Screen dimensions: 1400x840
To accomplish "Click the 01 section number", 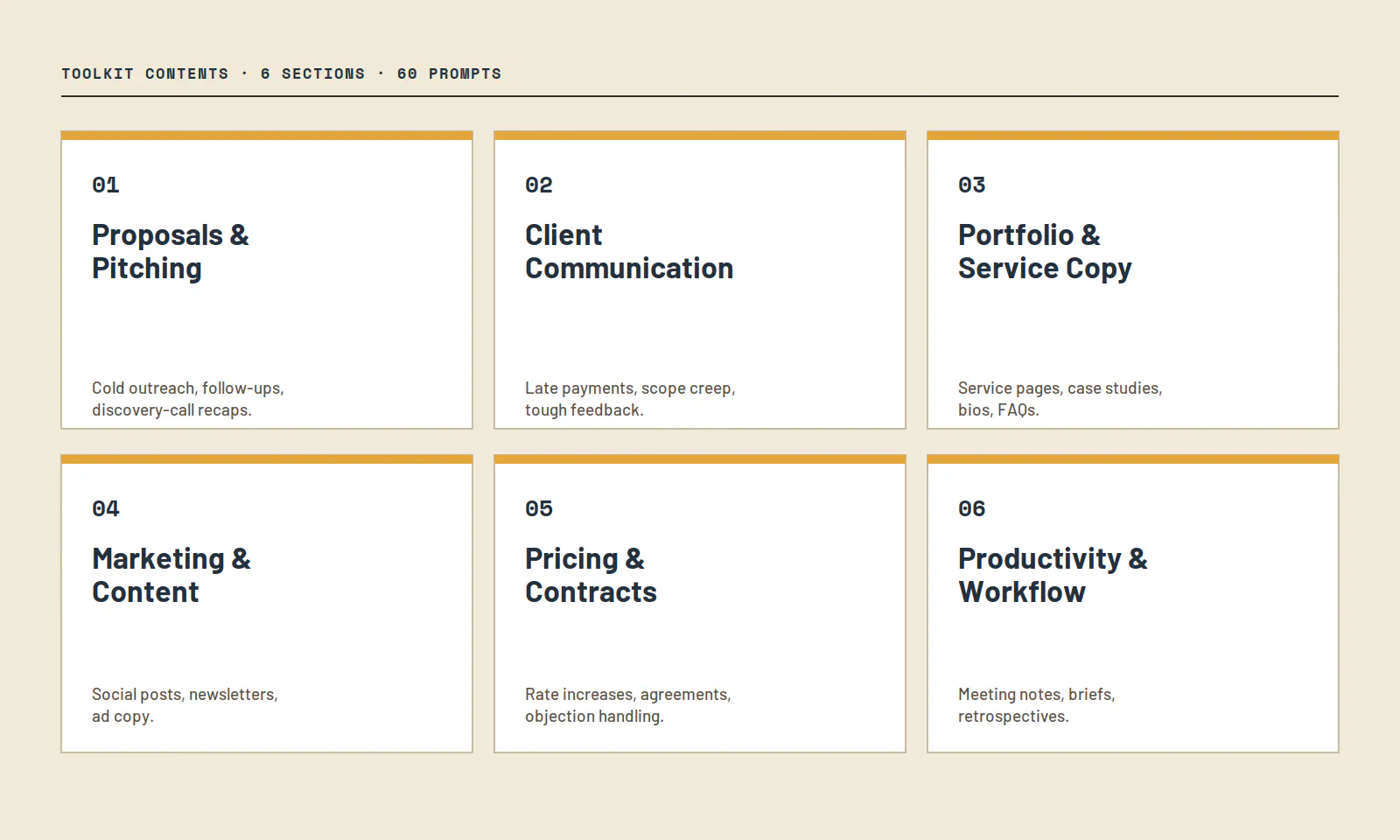I will pyautogui.click(x=106, y=185).
